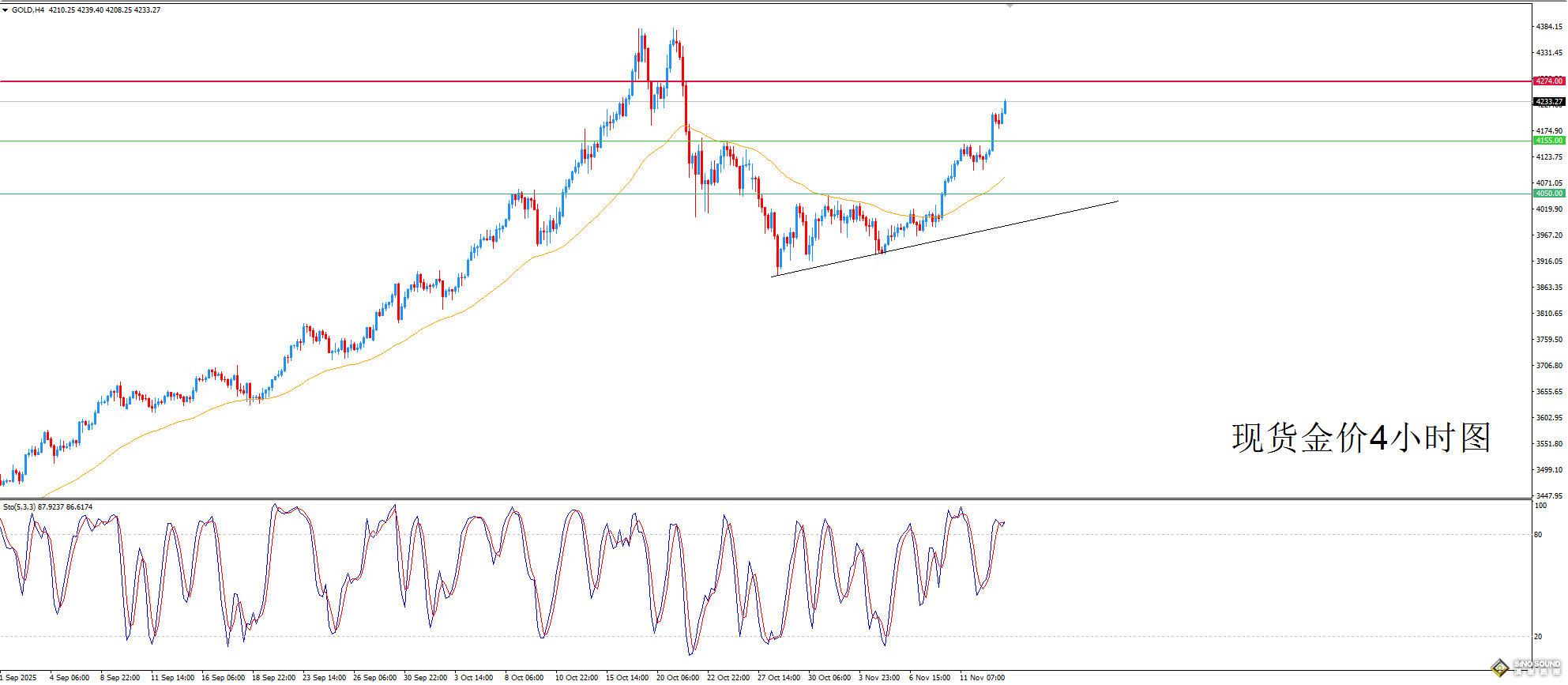This screenshot has height=685, width=1568.
Task: Click the 11 Nov 07:00 time axis label
Action: pos(982,678)
